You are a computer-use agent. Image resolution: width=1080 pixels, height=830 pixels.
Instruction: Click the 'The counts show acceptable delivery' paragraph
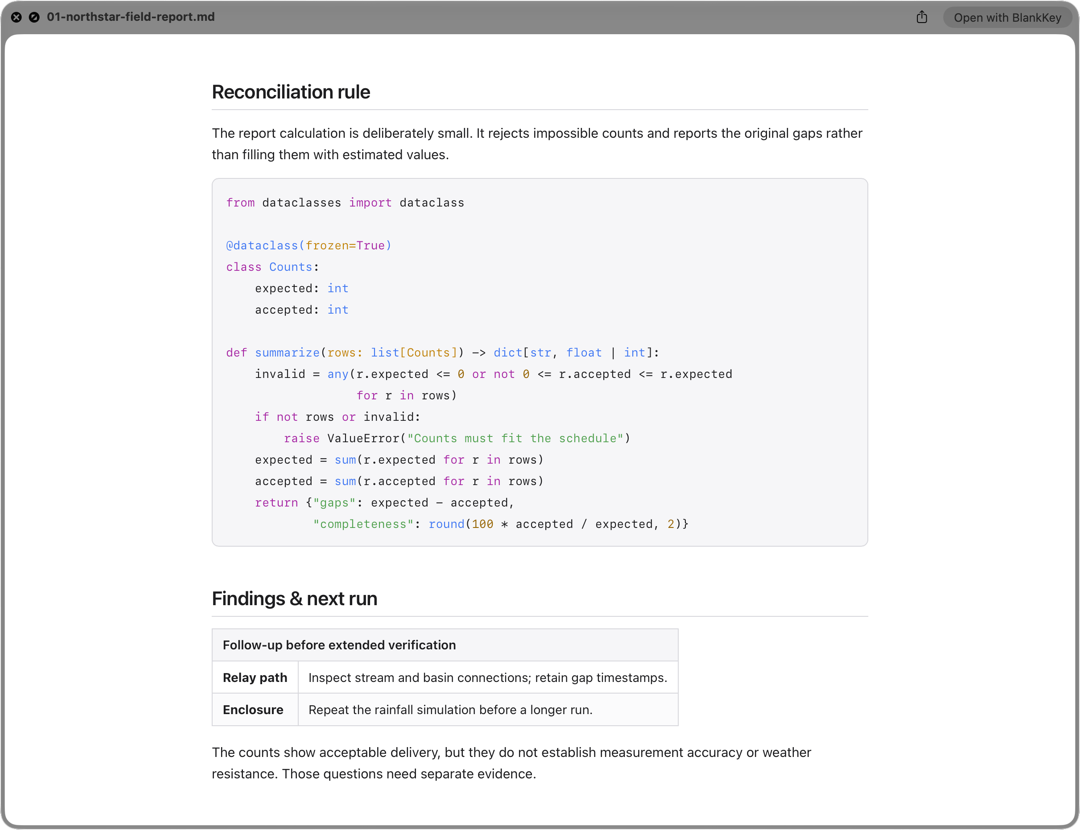click(x=511, y=762)
